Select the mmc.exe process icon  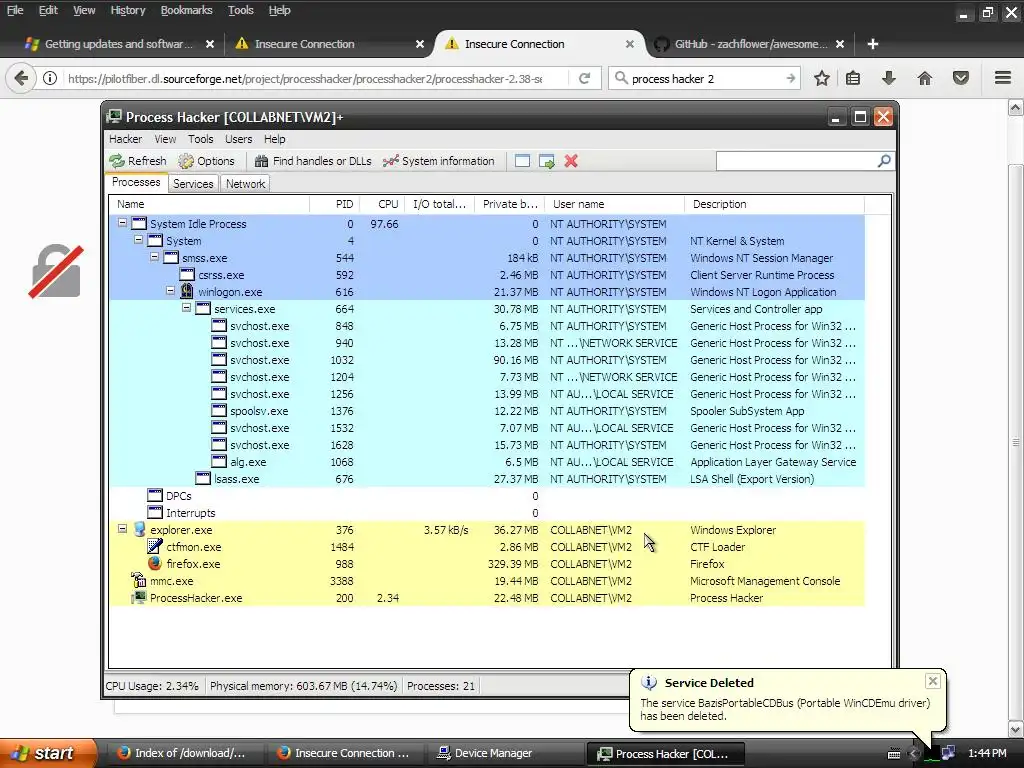[138, 580]
